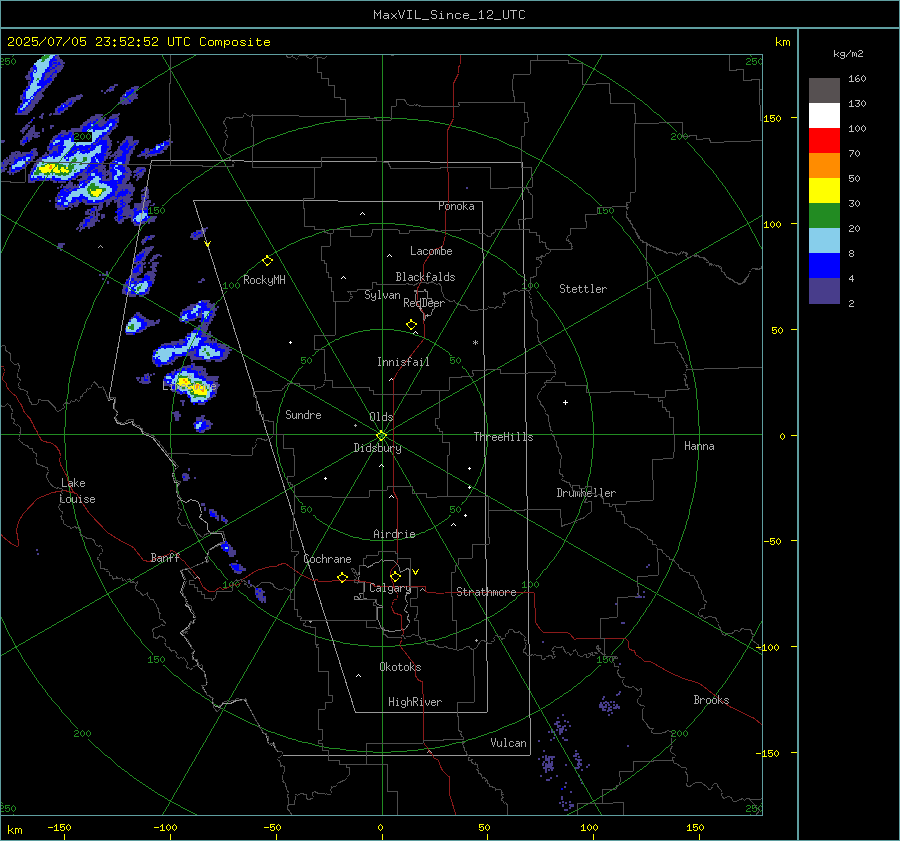The height and width of the screenshot is (841, 900).
Task: Click the Ponoka city label
Action: pyautogui.click(x=456, y=206)
